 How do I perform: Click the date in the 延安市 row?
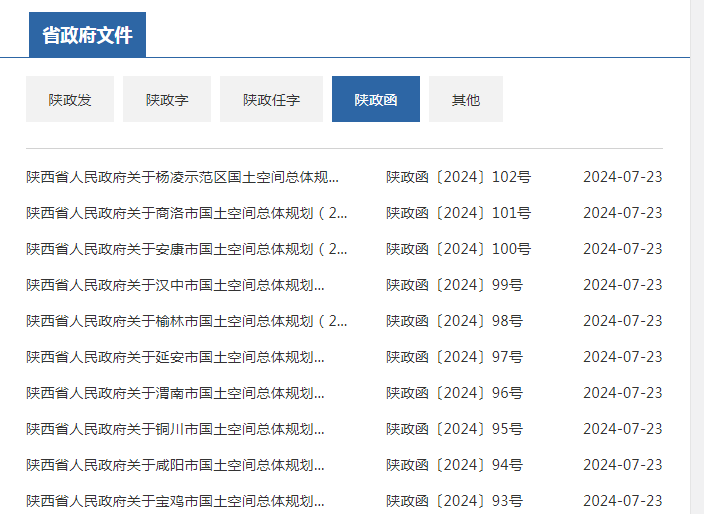coord(623,357)
